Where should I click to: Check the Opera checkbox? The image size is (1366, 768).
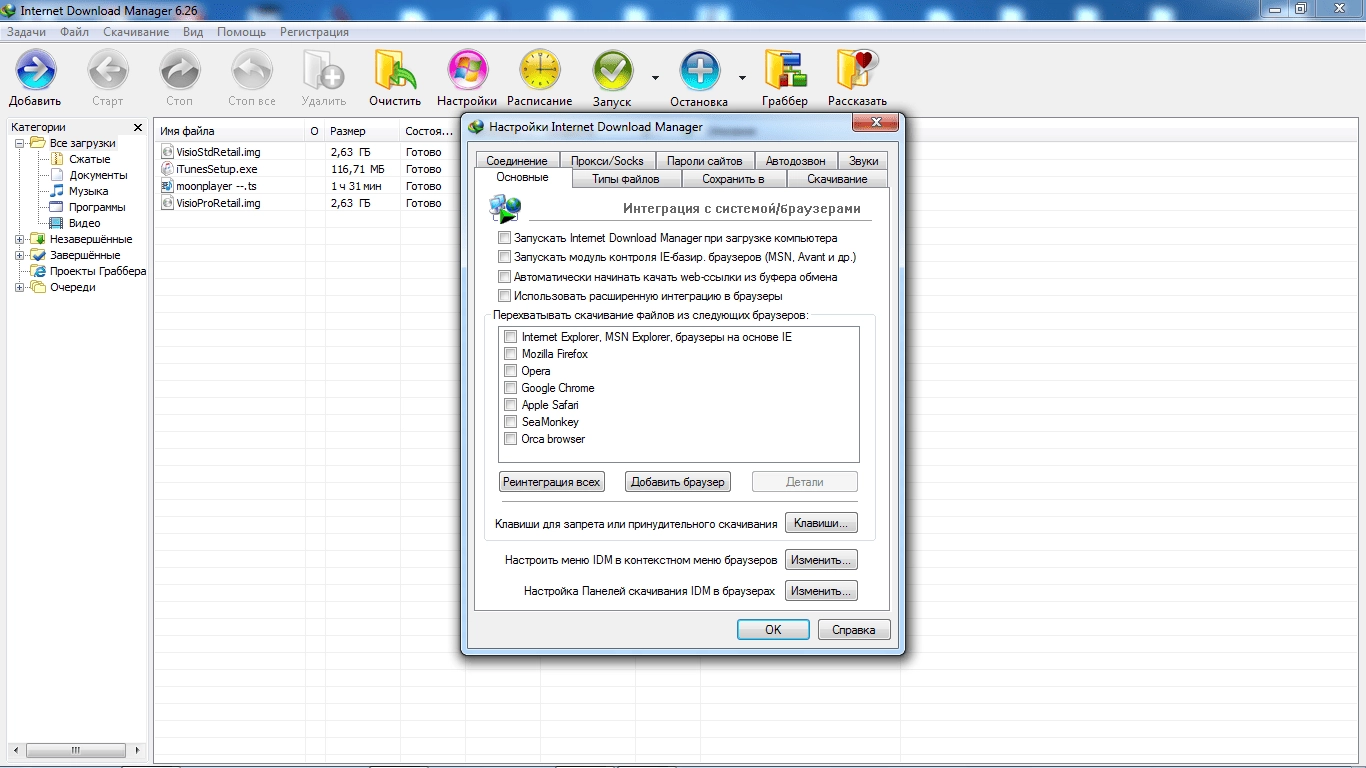pos(511,371)
